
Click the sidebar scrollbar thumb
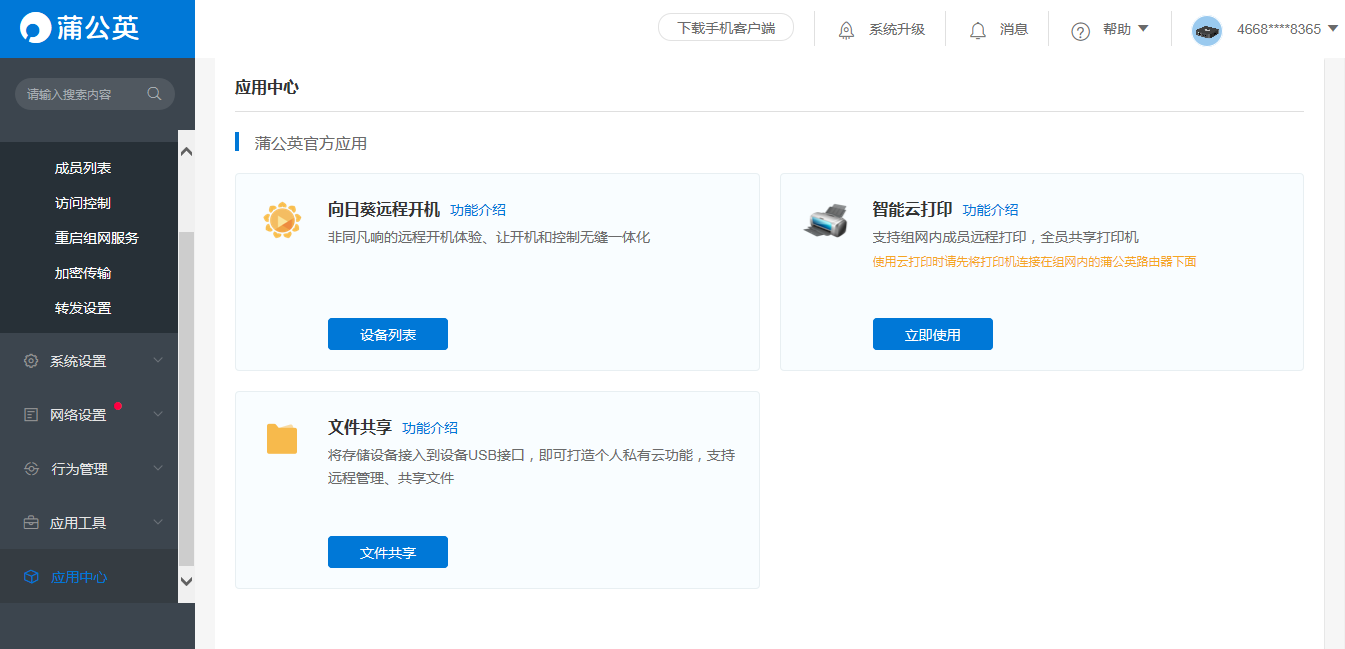click(x=186, y=400)
